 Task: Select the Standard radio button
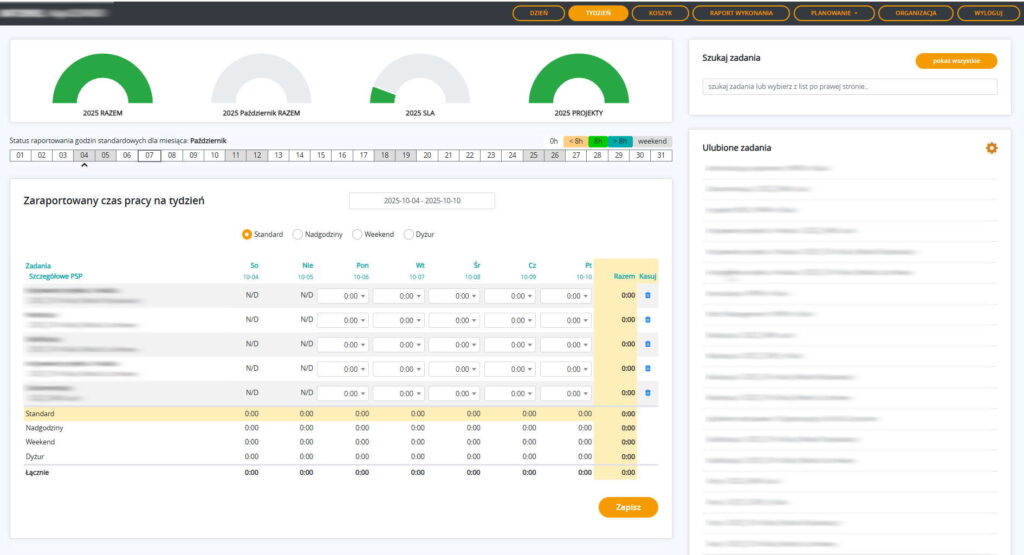247,234
